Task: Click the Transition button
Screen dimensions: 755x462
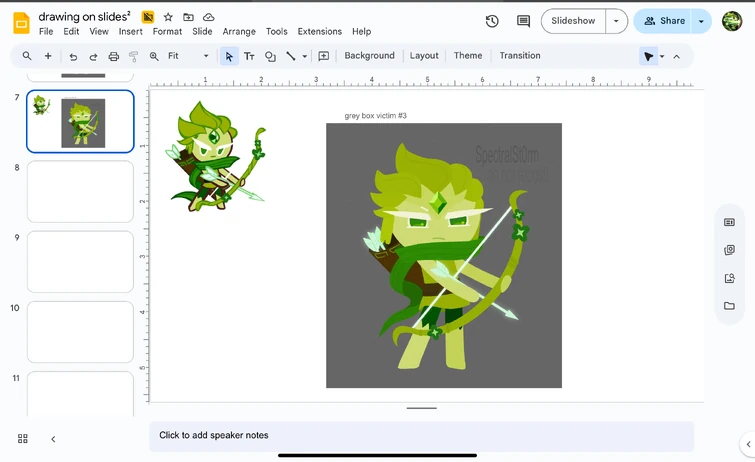Action: tap(519, 56)
